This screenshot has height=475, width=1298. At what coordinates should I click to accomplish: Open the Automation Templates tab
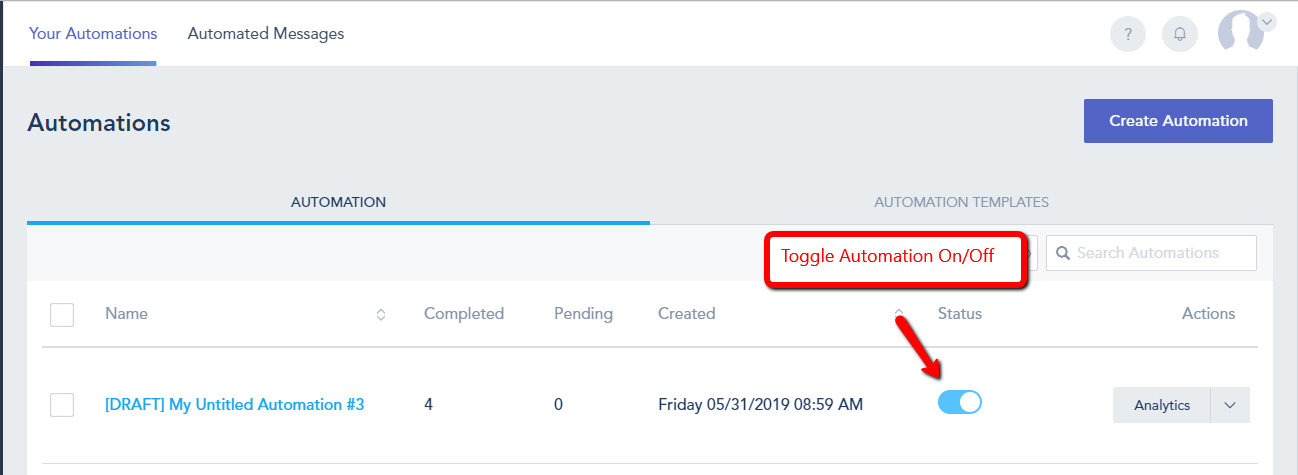(x=961, y=202)
